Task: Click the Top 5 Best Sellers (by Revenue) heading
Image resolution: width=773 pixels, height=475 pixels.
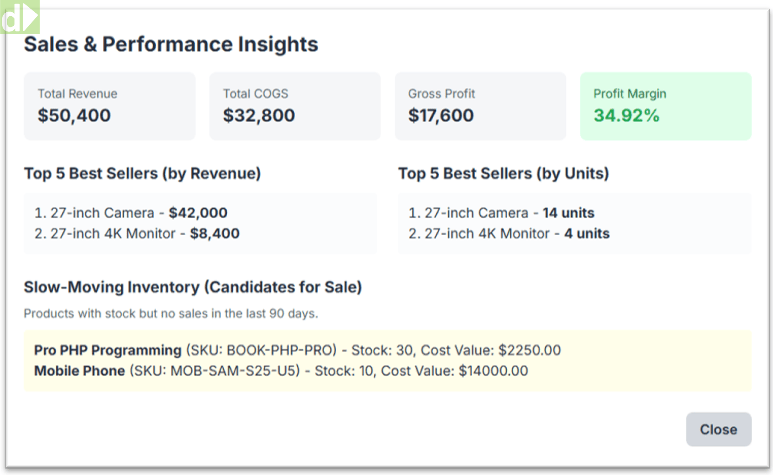Action: pyautogui.click(x=142, y=174)
